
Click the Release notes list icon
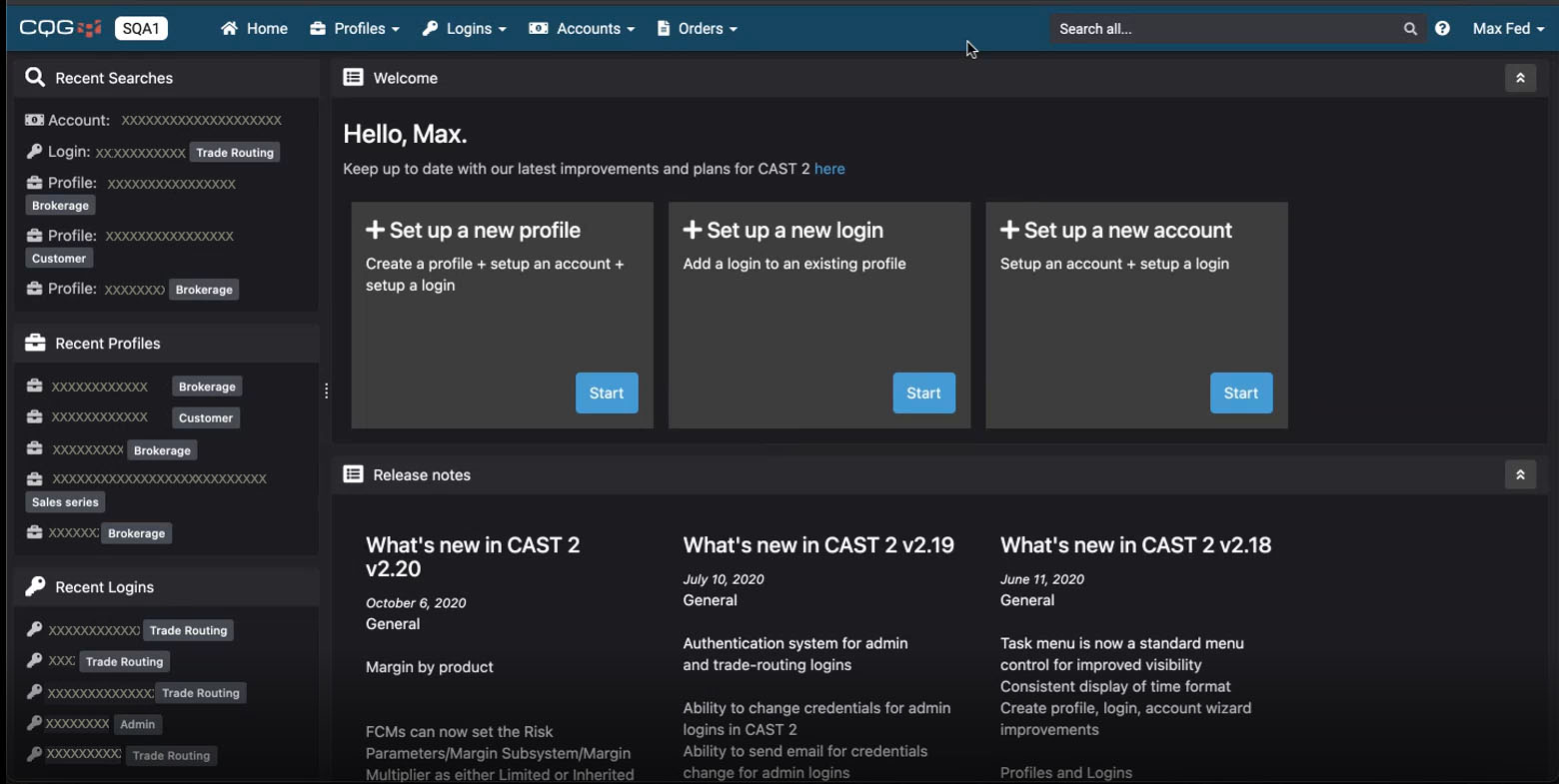pyautogui.click(x=353, y=474)
